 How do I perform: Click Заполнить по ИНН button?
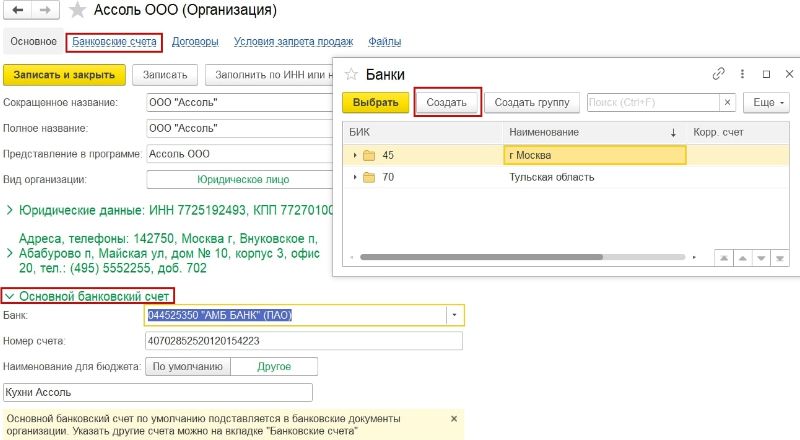click(269, 75)
